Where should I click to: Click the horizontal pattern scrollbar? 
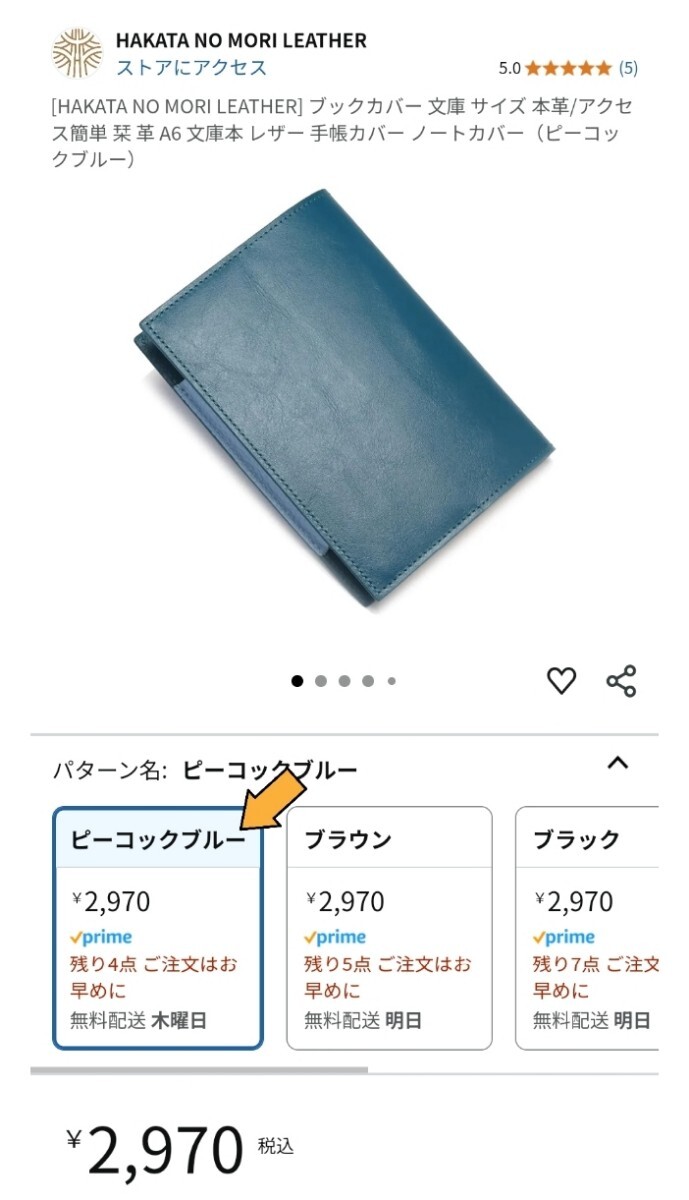[x=199, y=1070]
